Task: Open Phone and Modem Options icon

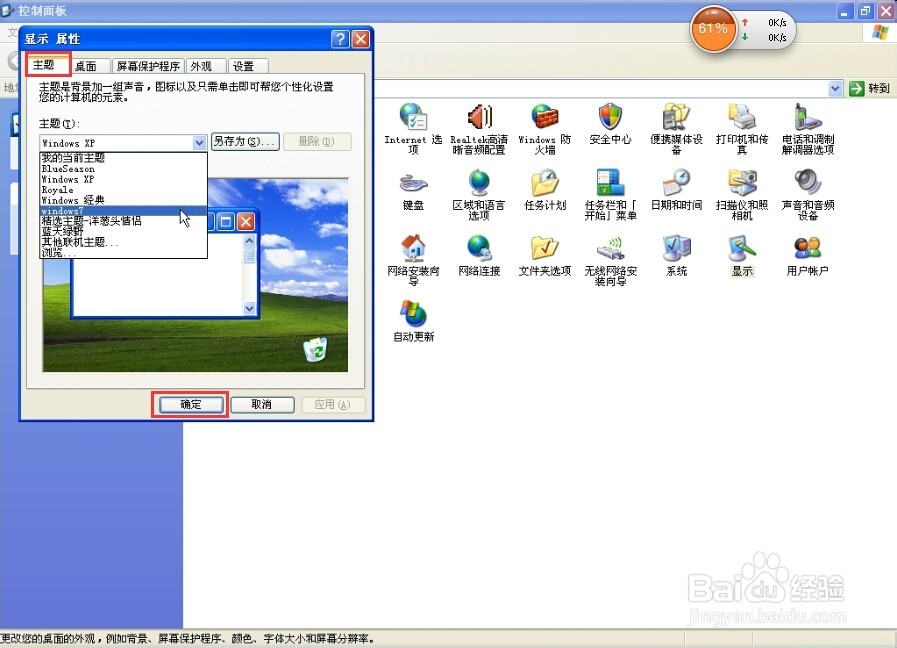Action: click(808, 117)
